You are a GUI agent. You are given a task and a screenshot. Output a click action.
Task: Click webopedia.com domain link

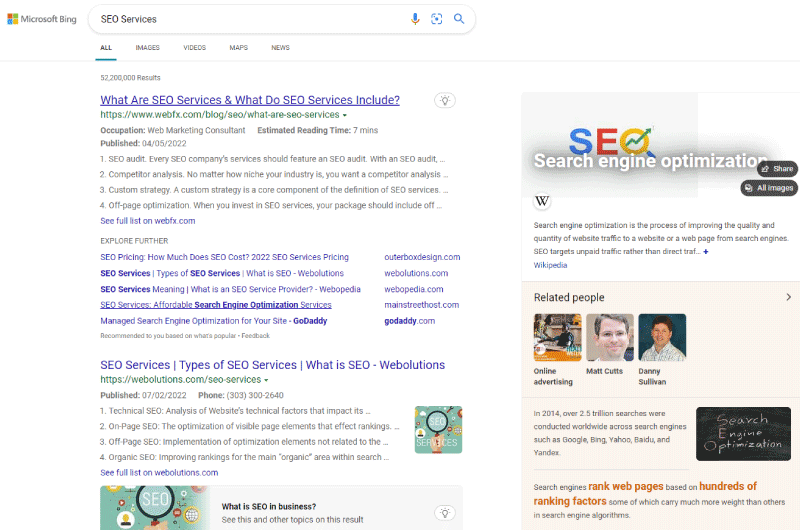414,289
